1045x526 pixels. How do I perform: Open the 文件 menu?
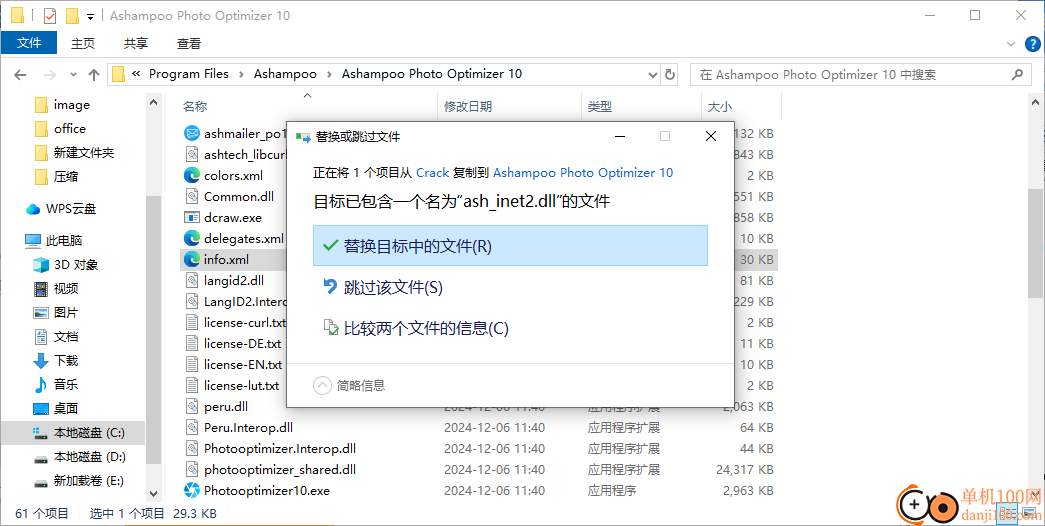coord(29,43)
